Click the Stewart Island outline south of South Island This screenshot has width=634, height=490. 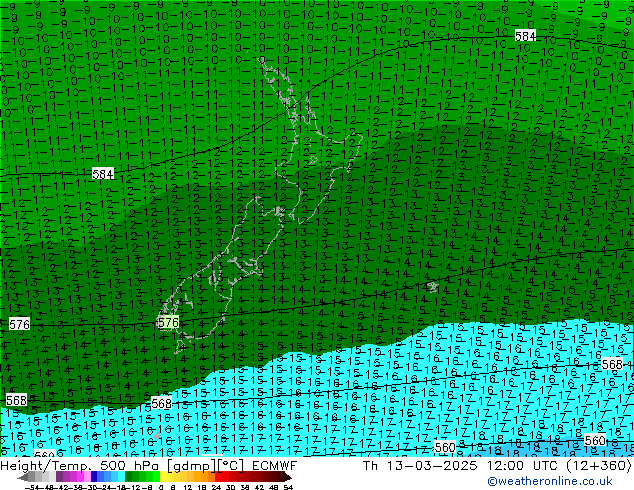pos(180,346)
